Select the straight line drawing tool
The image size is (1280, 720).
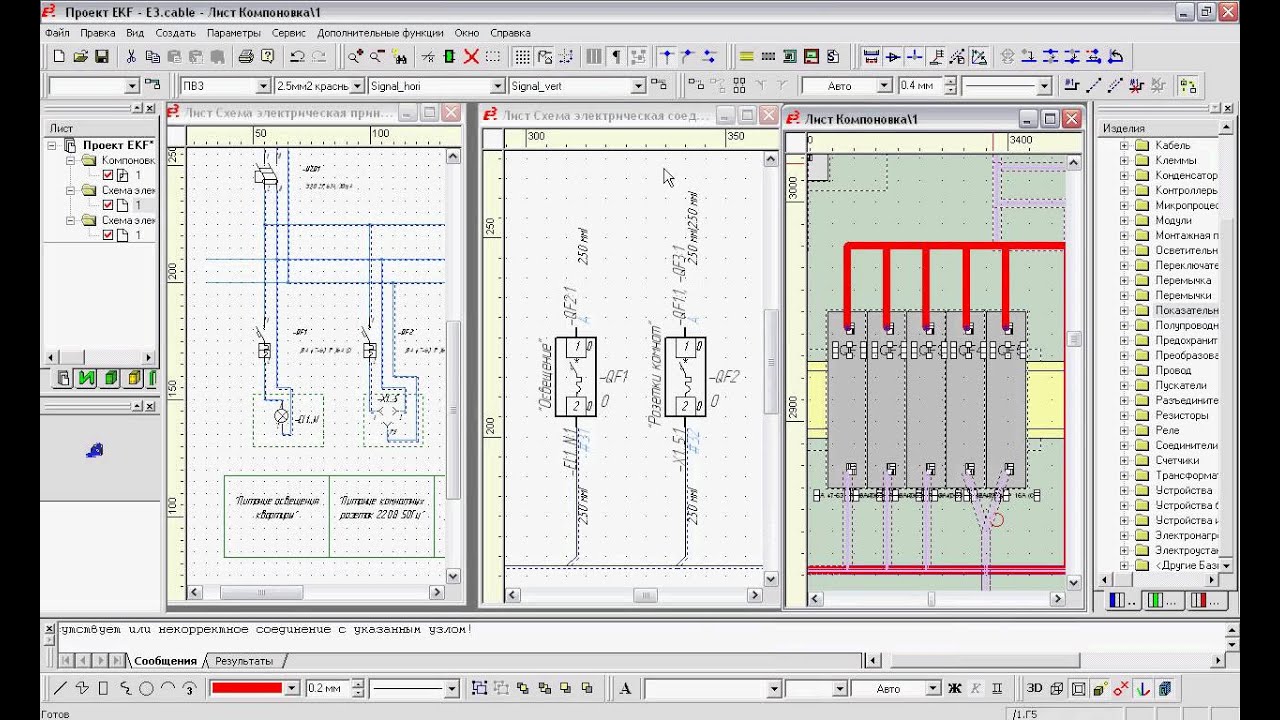[59, 688]
